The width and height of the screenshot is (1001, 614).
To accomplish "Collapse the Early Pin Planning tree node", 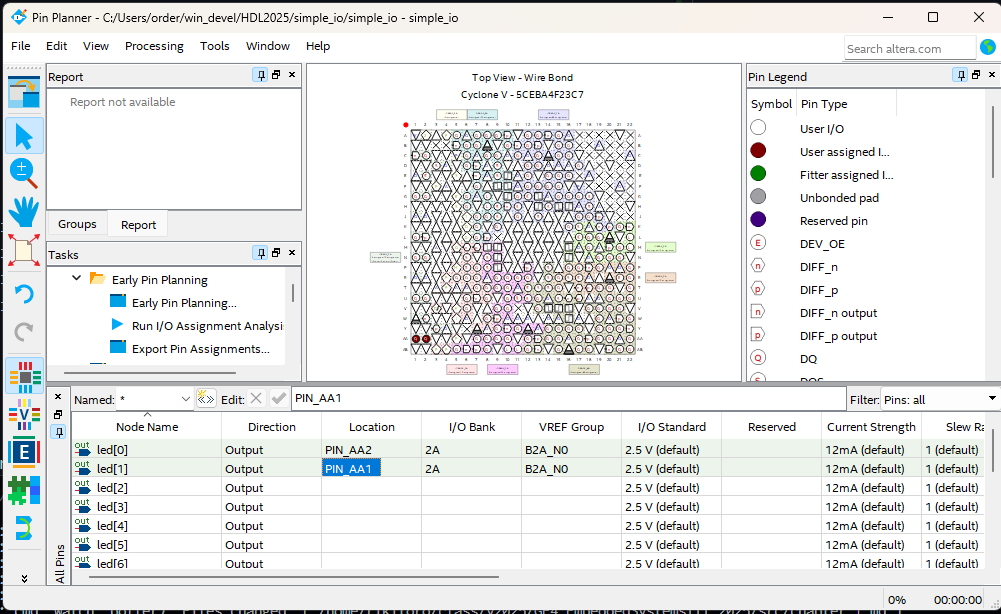I will (77, 278).
